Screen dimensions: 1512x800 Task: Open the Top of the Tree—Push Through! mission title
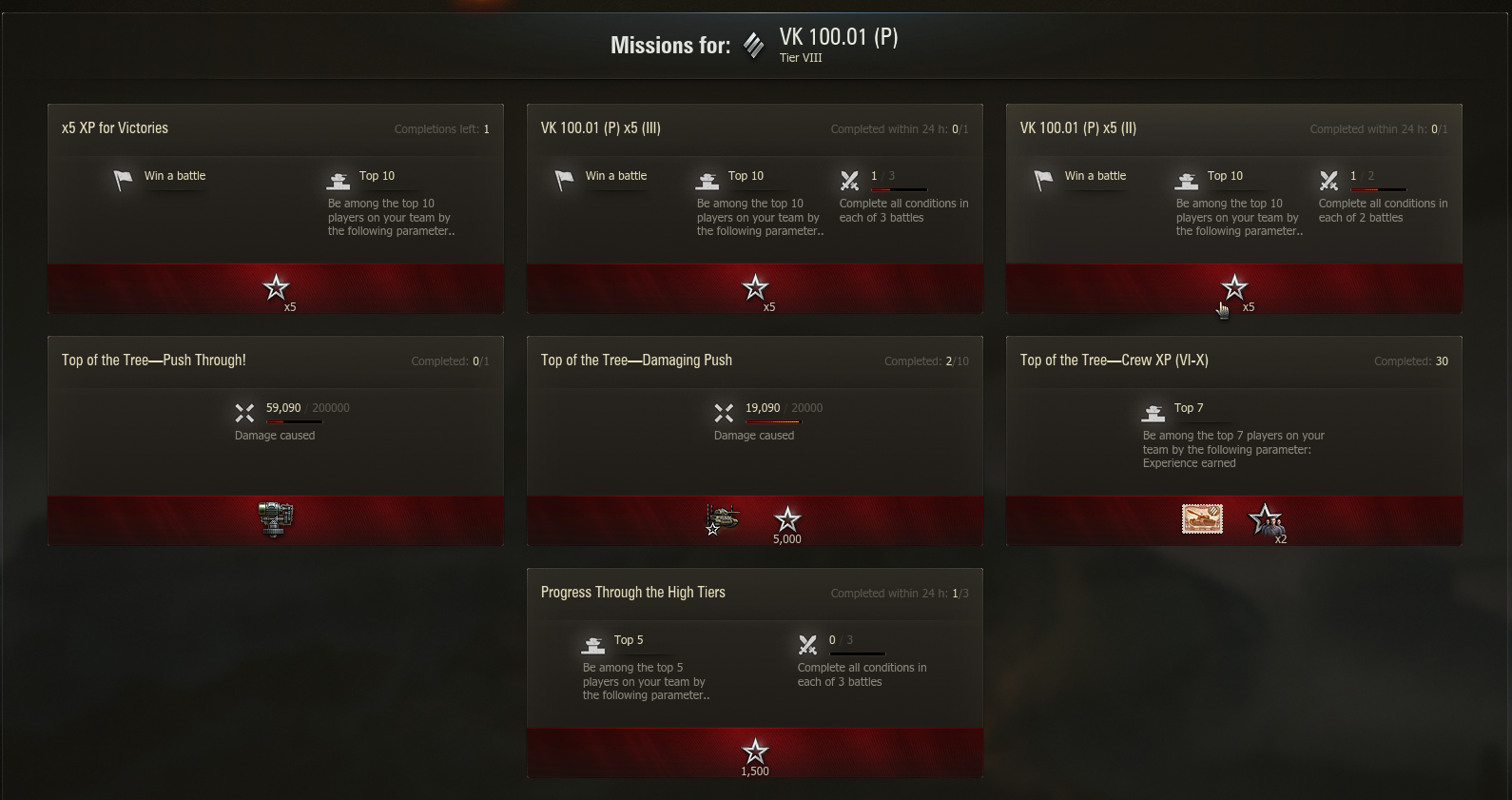tap(154, 361)
